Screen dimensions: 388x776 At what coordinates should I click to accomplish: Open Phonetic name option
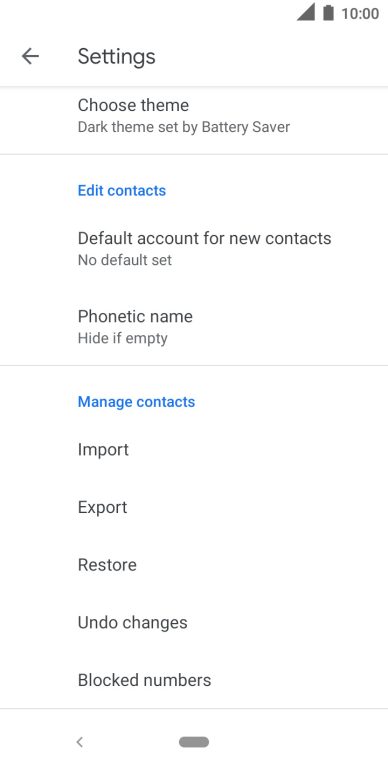pos(194,327)
